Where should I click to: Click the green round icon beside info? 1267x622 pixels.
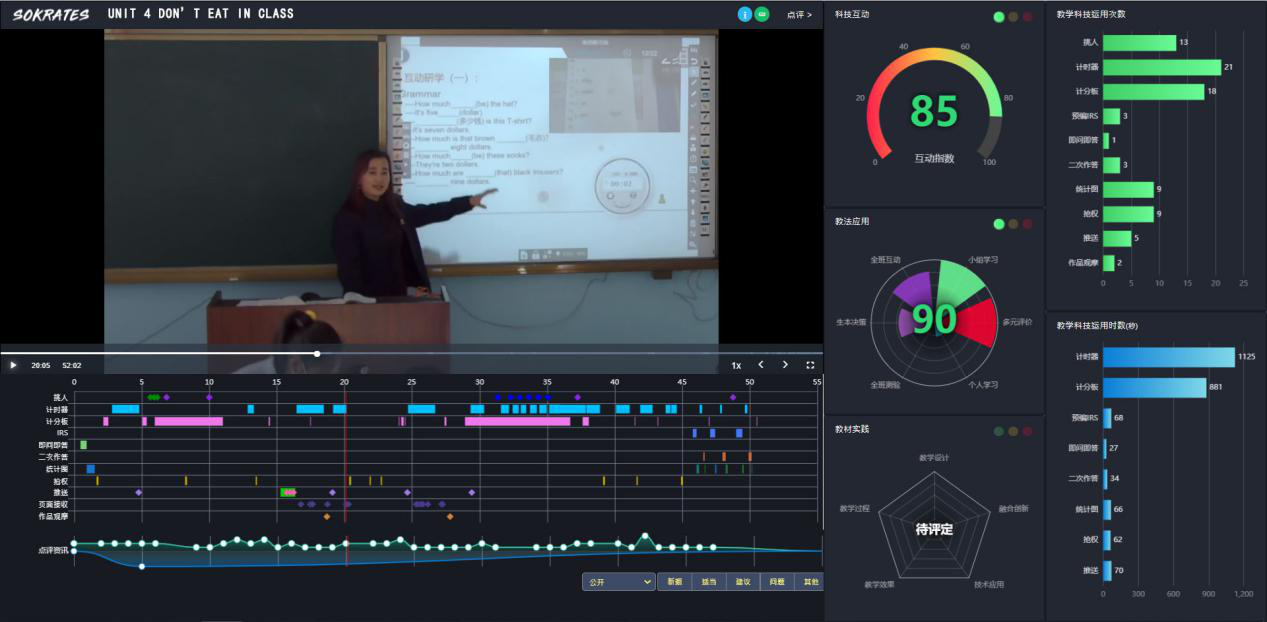pos(762,14)
